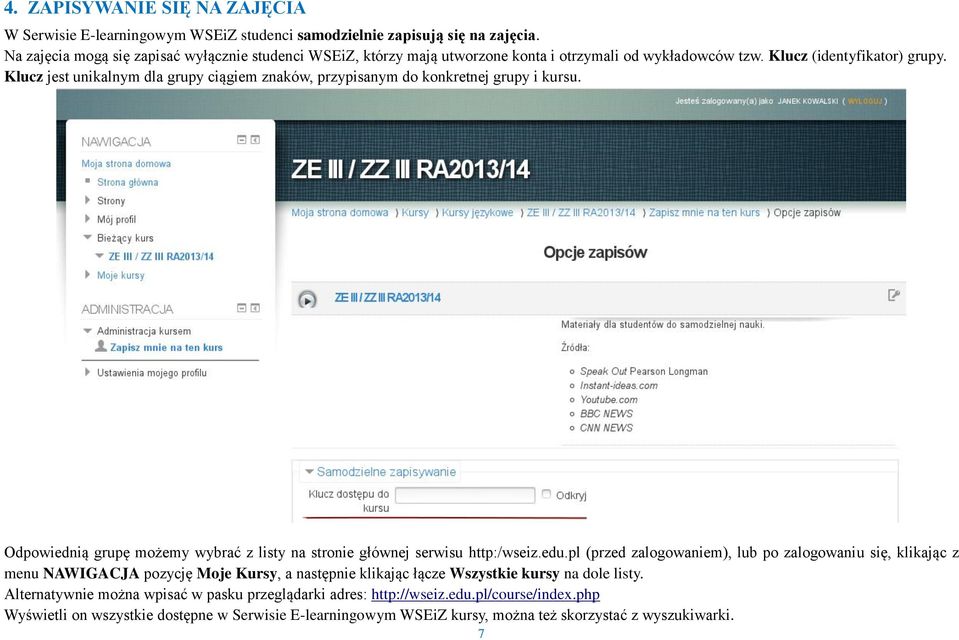Expand the Moje kursy navigation node
The width and height of the screenshot is (959, 640).
87,275
